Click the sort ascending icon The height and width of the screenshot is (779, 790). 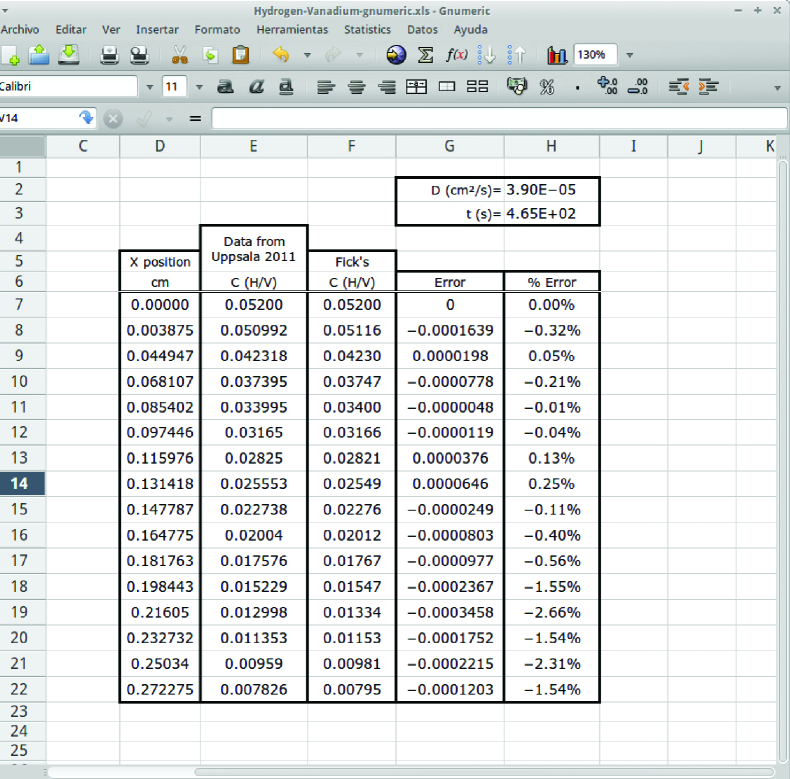point(487,55)
